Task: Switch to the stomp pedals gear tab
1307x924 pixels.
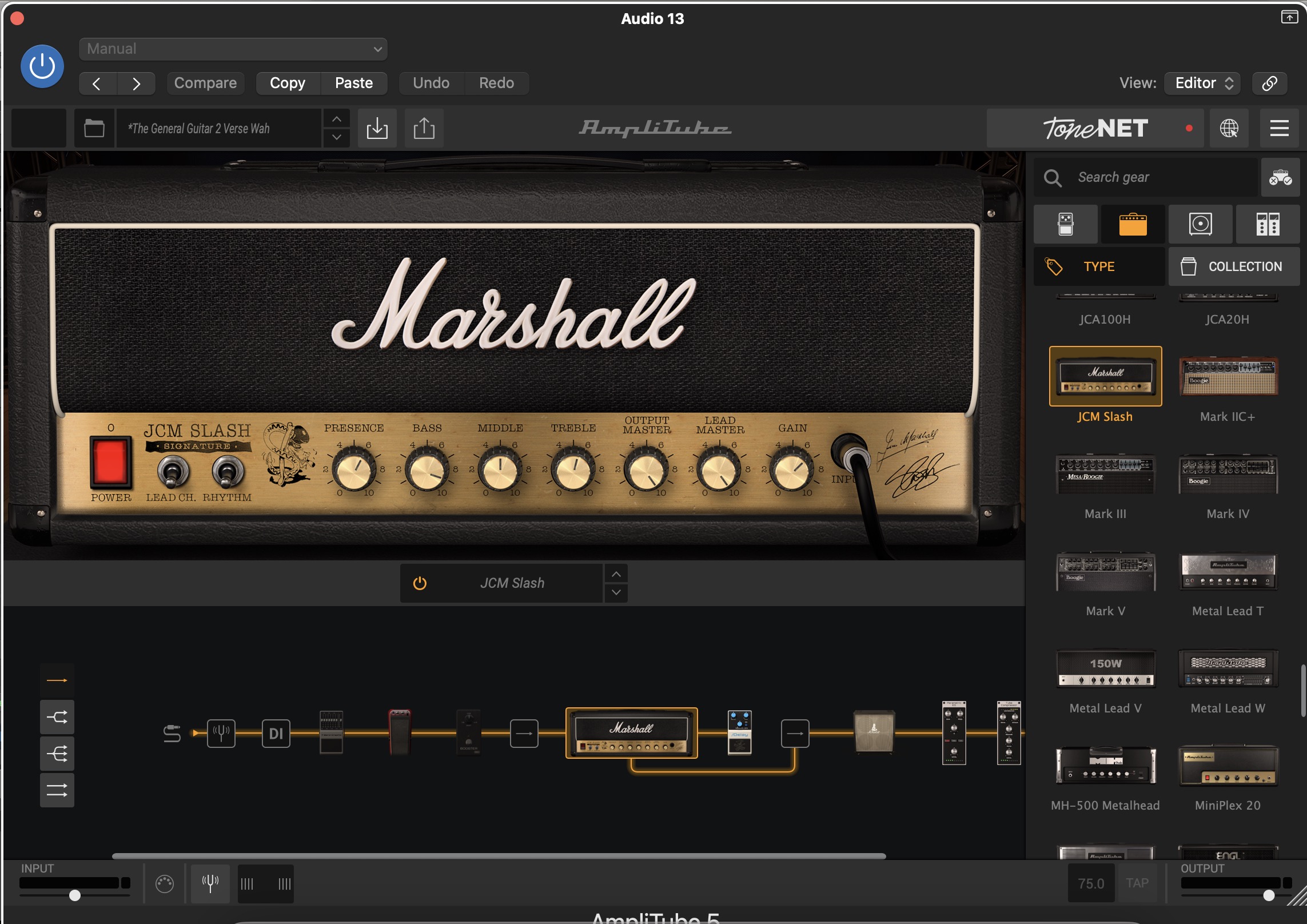Action: 1066,224
